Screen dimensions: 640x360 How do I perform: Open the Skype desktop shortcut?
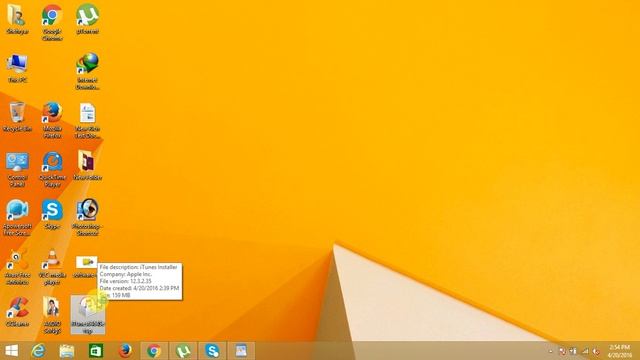(52, 214)
